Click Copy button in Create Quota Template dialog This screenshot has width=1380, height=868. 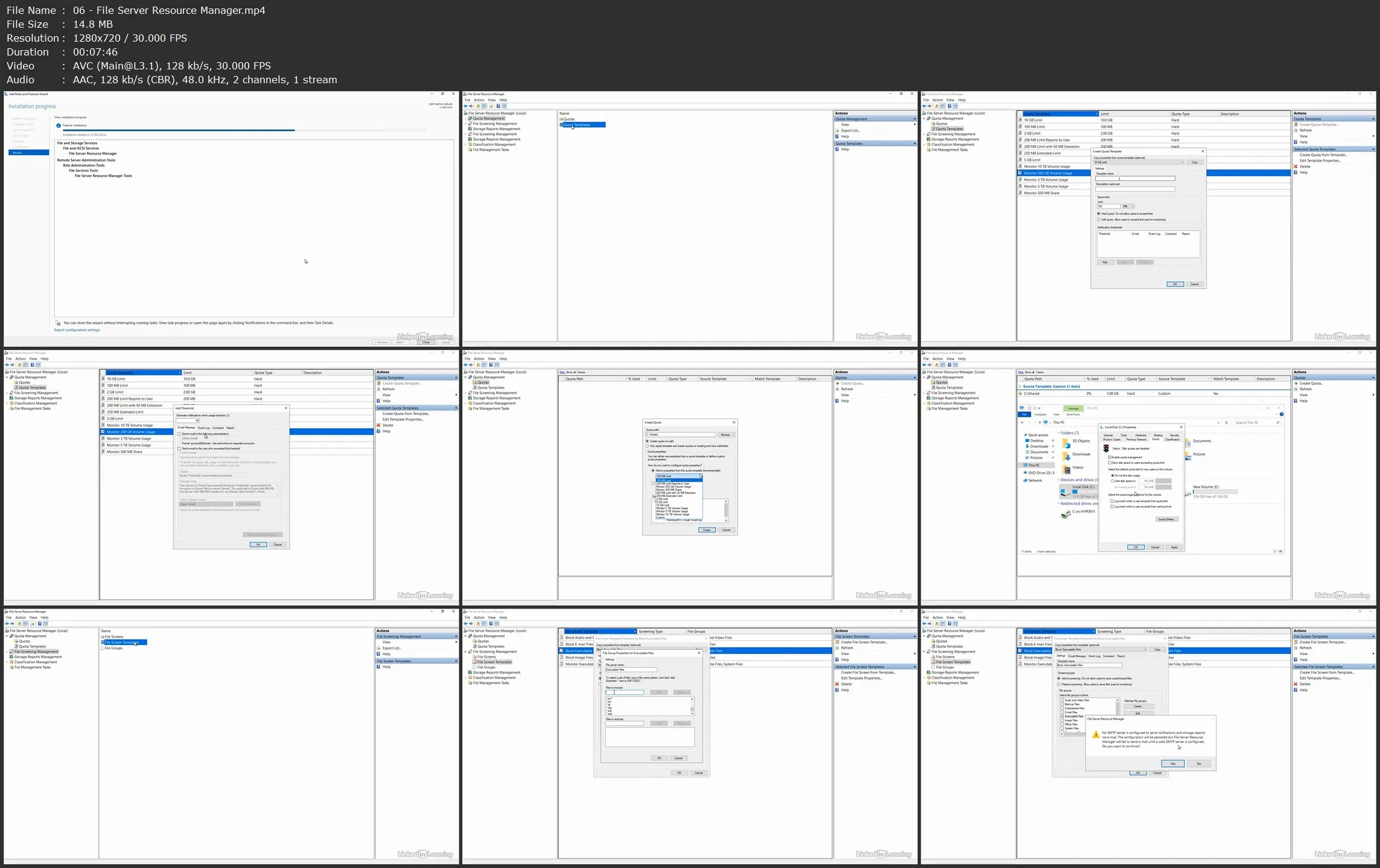1195,162
